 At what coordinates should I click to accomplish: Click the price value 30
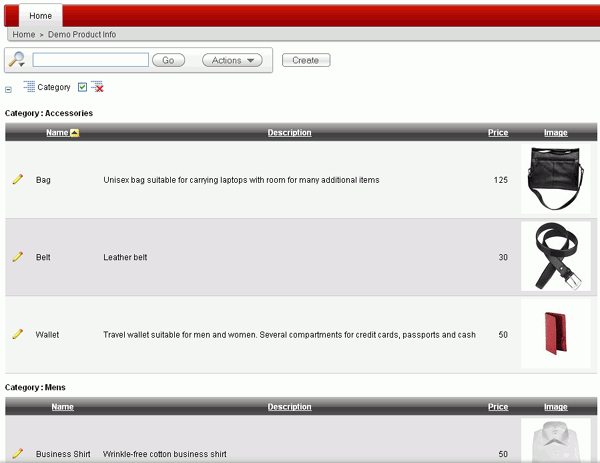[503, 257]
